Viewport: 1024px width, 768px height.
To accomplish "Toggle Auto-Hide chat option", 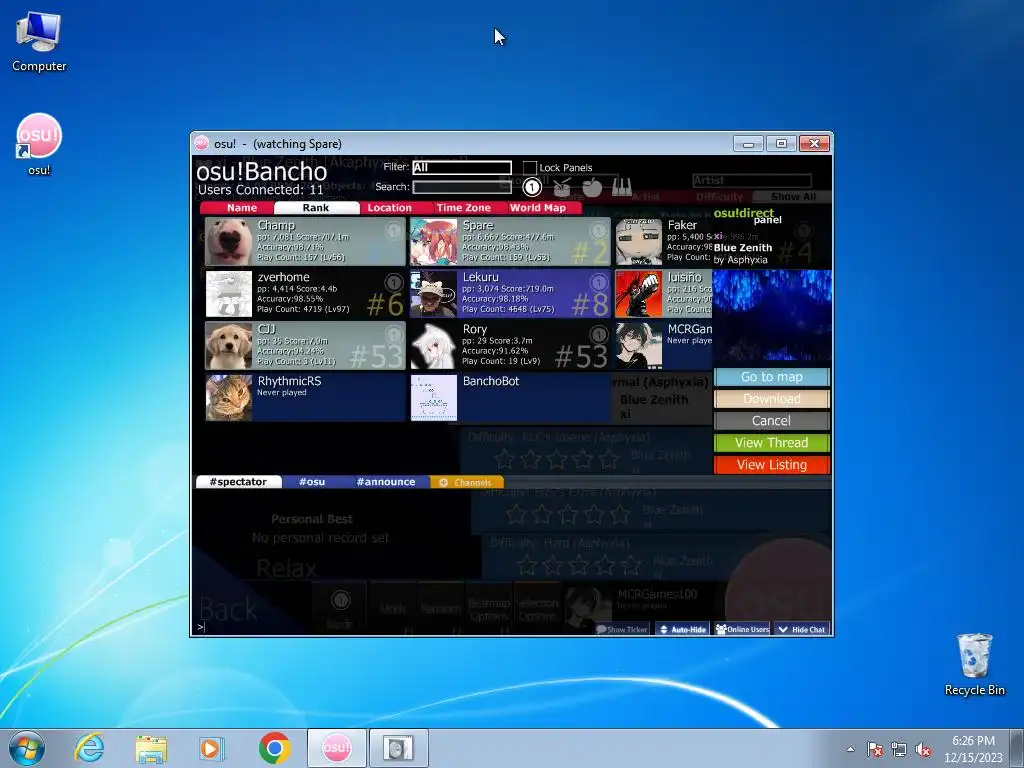I will (x=682, y=630).
